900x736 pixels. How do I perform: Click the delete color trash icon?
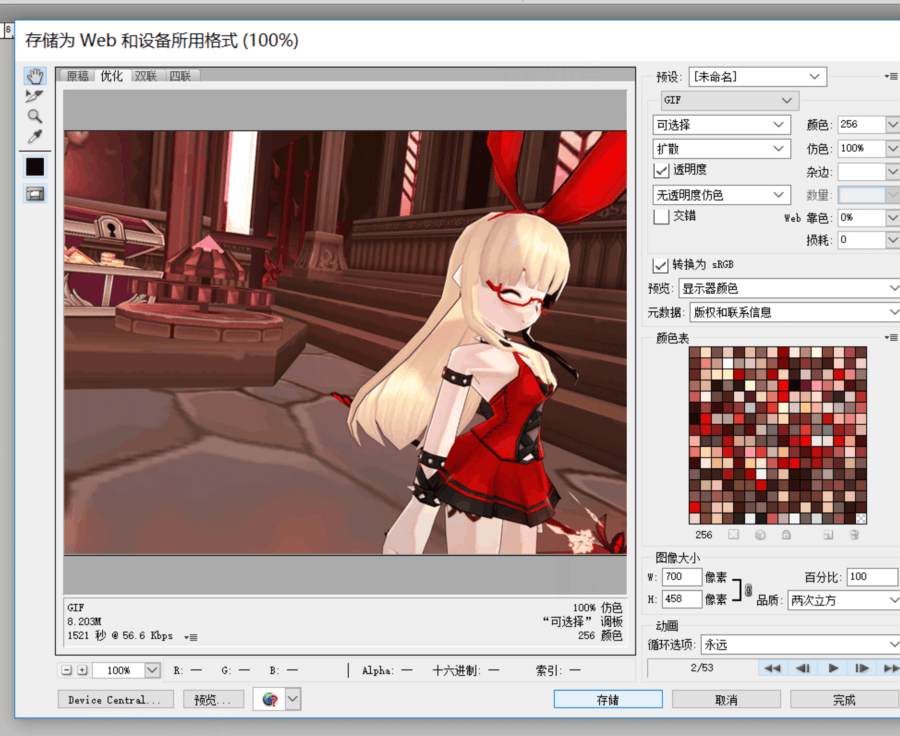point(854,534)
